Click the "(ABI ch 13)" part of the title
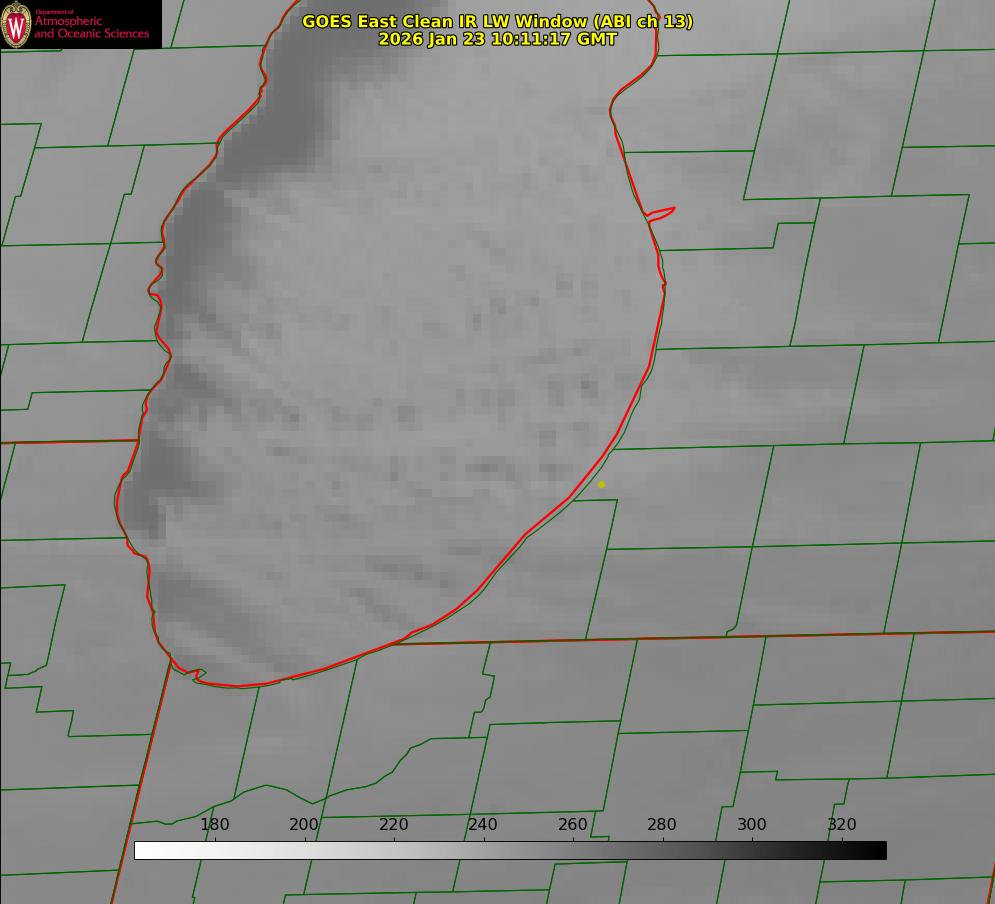 (637, 21)
